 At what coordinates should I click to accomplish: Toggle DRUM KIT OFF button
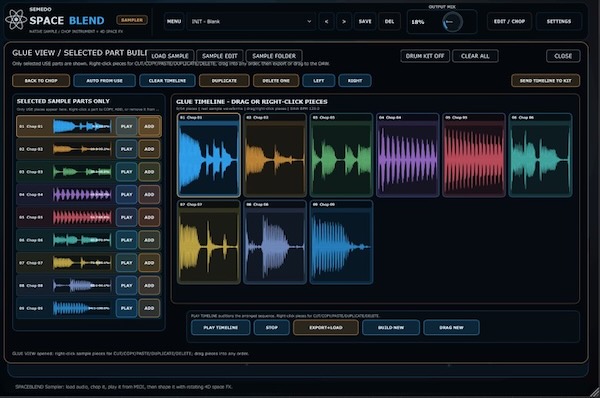point(425,56)
